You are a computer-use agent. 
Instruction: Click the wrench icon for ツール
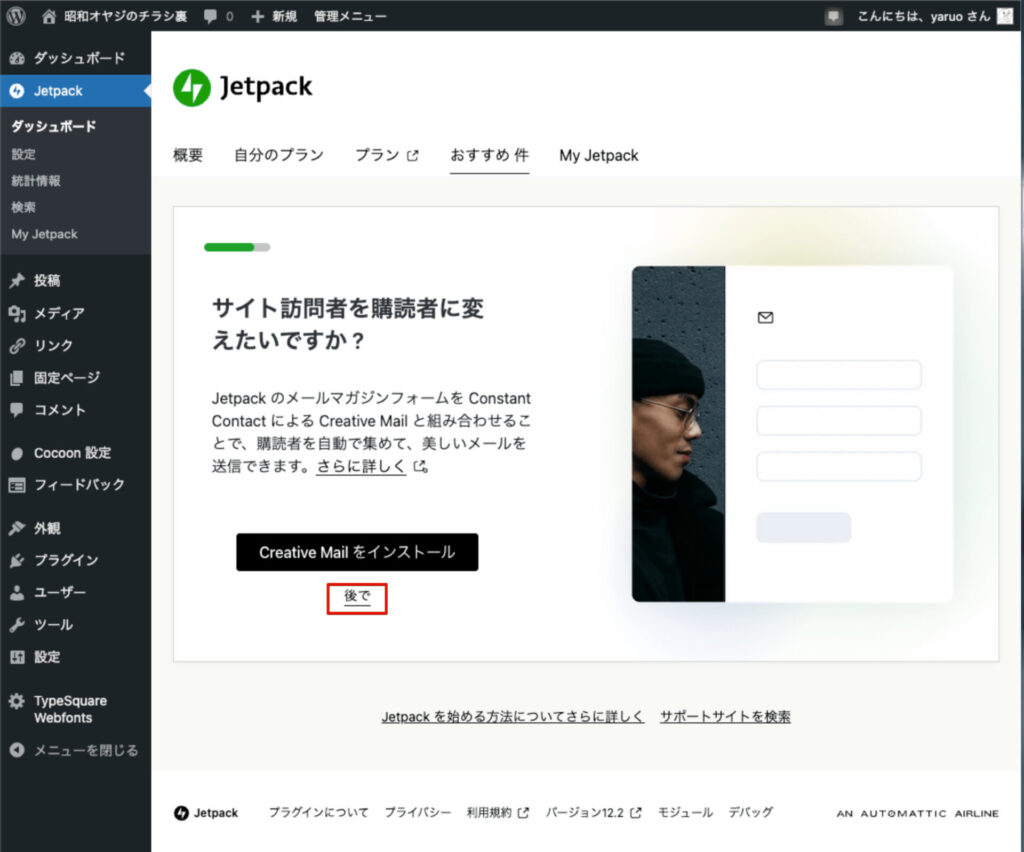pos(17,625)
